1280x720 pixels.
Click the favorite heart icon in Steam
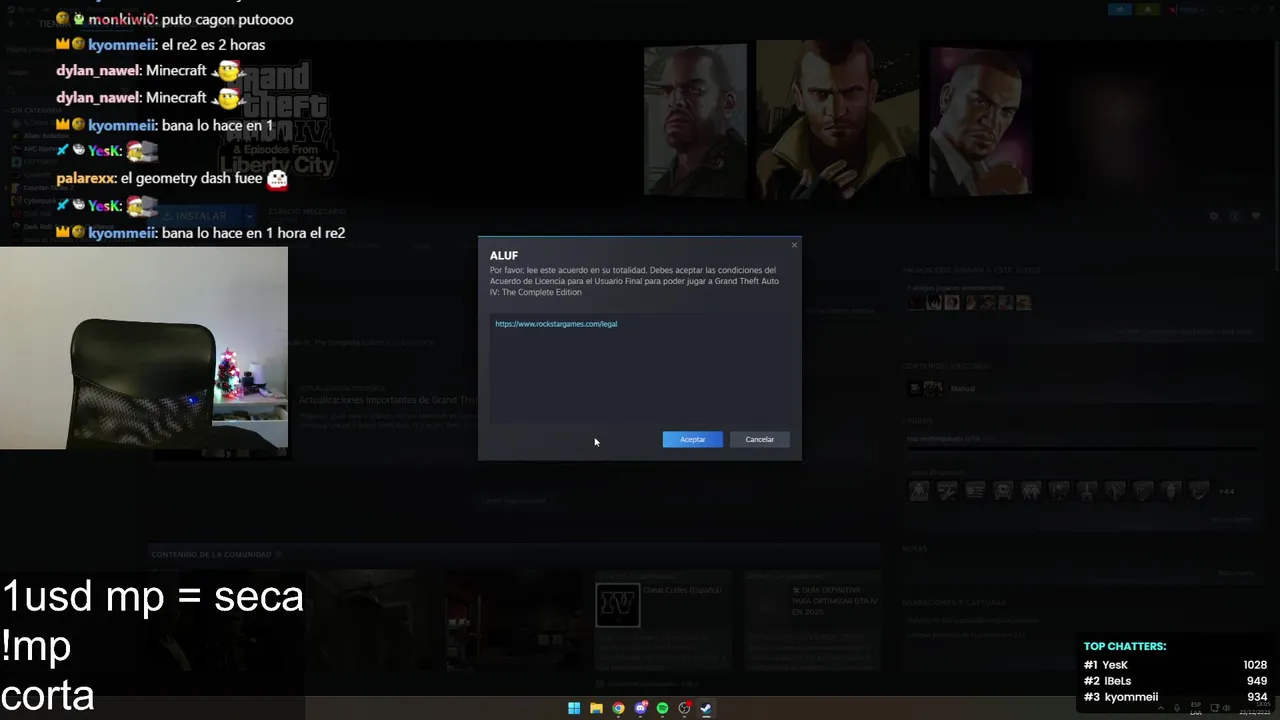pyautogui.click(x=1256, y=216)
